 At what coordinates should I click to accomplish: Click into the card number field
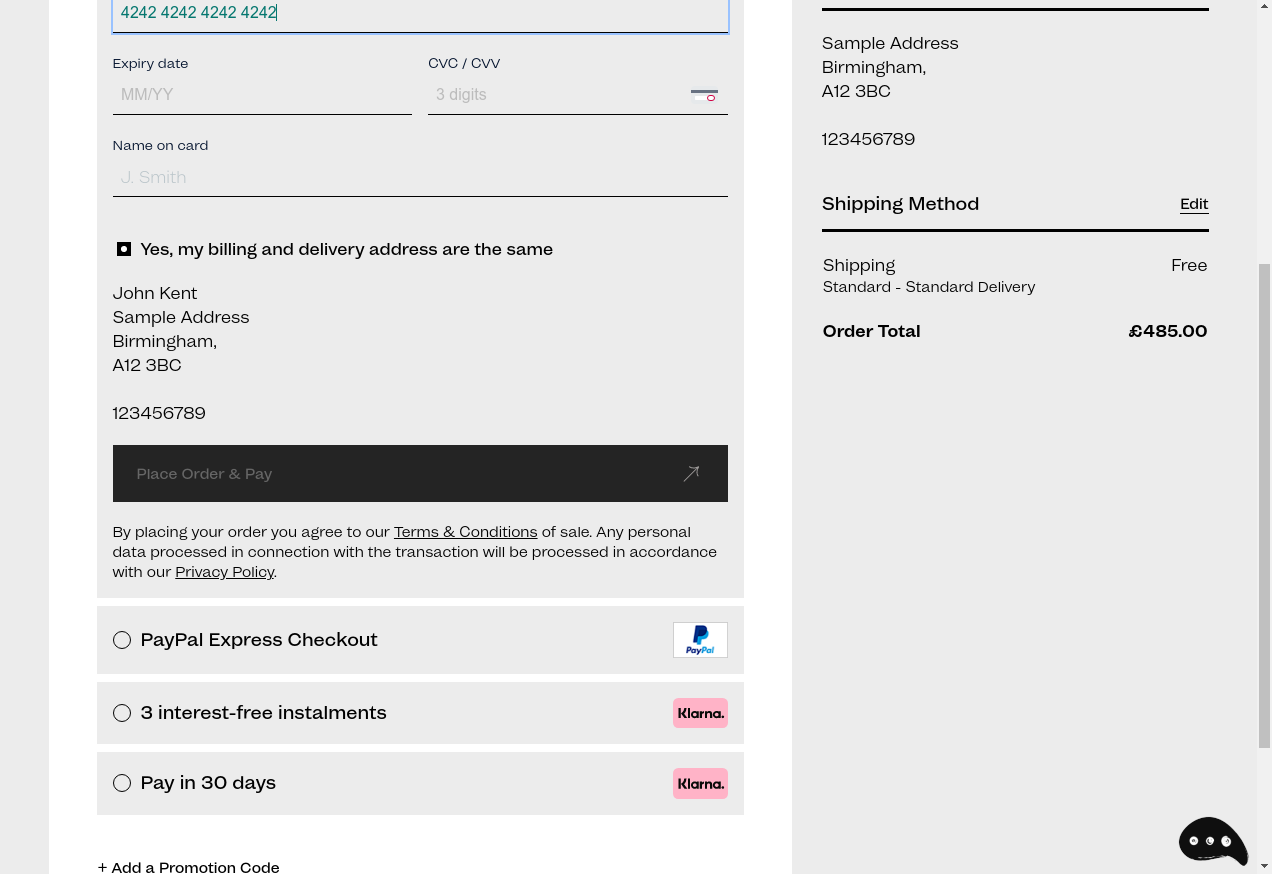pos(420,14)
